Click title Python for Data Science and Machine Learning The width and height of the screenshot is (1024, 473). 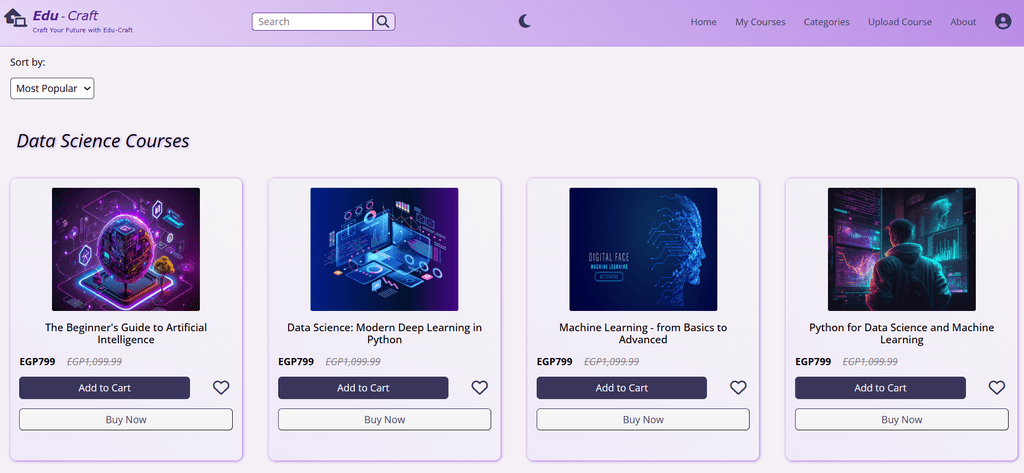click(x=902, y=333)
